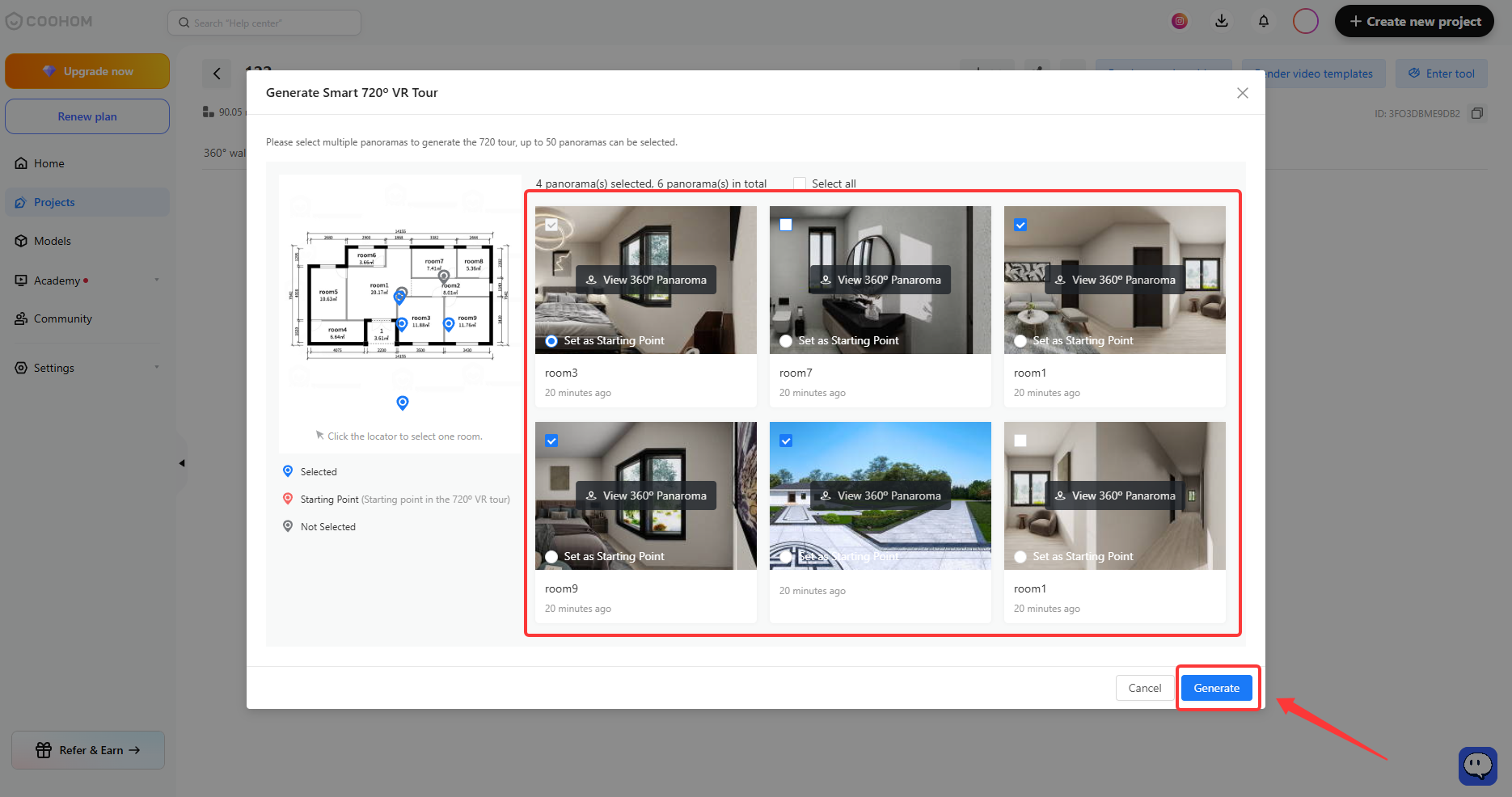Click the room3 panorama checkbox
1512x797 pixels.
click(x=551, y=225)
